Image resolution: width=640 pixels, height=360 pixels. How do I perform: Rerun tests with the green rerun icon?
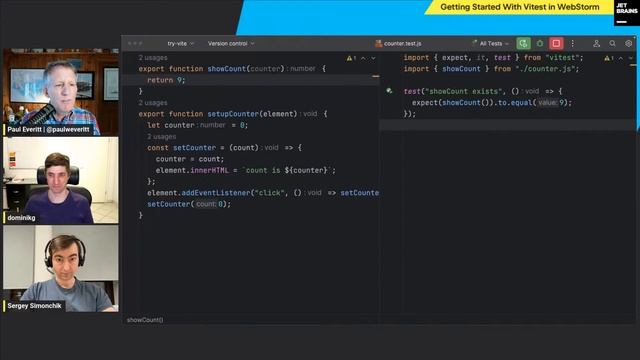coord(523,43)
